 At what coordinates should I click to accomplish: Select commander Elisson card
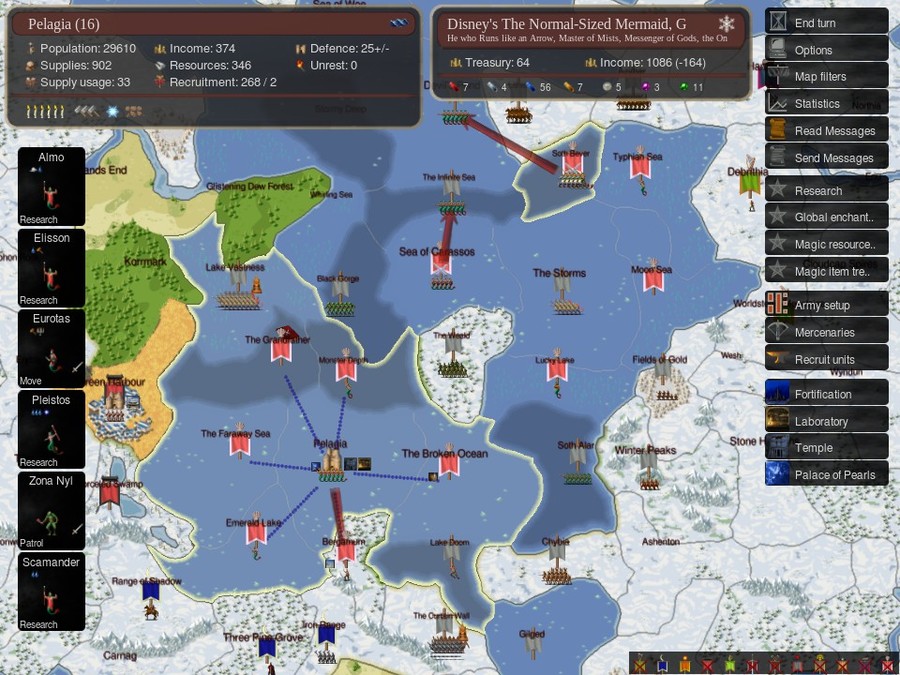click(x=52, y=268)
